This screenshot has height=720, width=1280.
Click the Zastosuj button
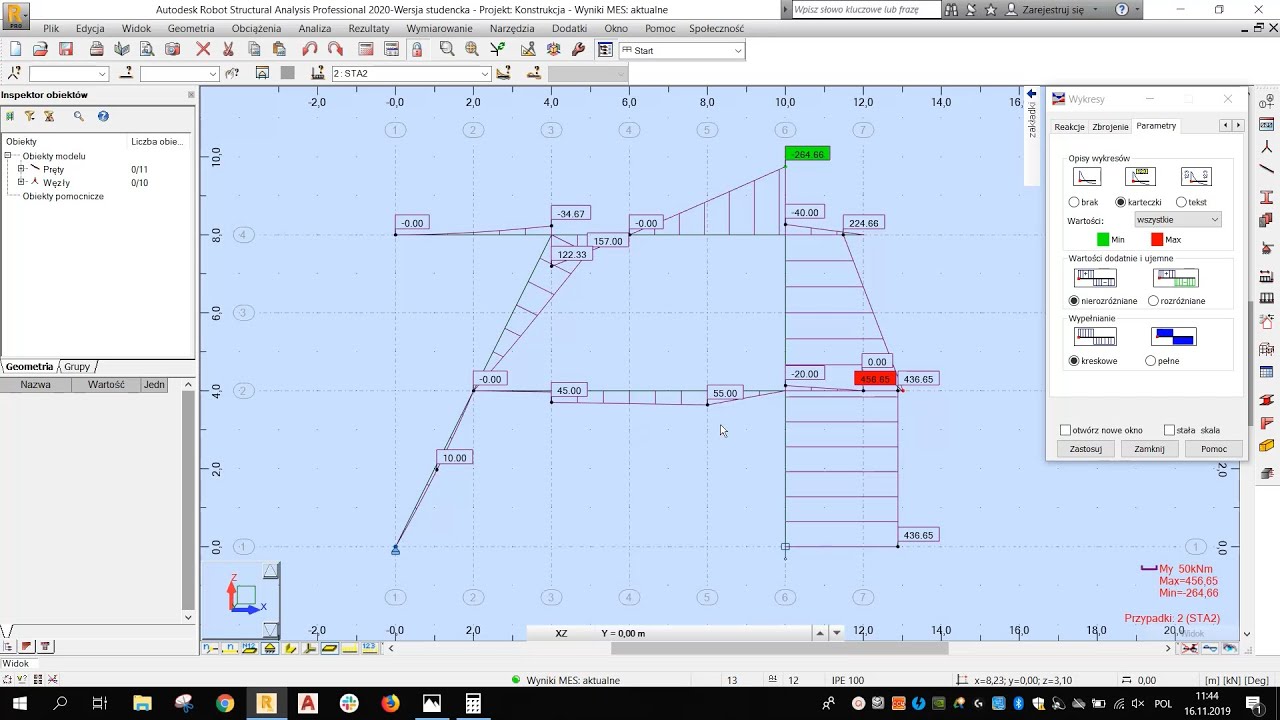(1086, 449)
